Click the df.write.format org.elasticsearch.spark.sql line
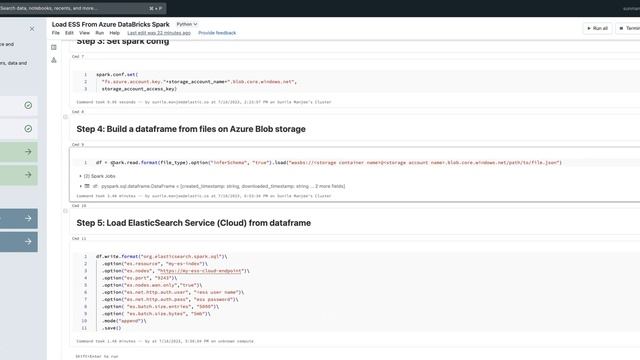 pos(161,256)
